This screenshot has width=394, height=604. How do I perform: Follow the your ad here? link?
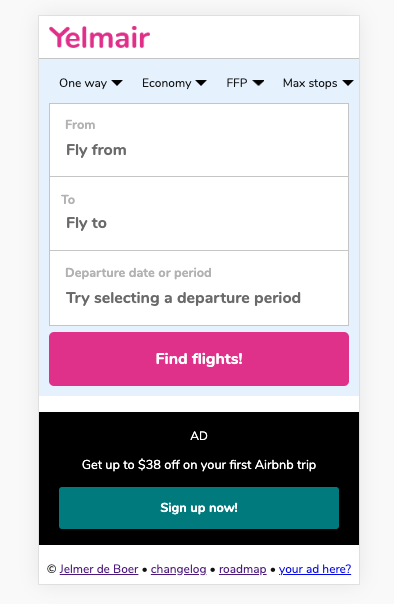tap(315, 569)
